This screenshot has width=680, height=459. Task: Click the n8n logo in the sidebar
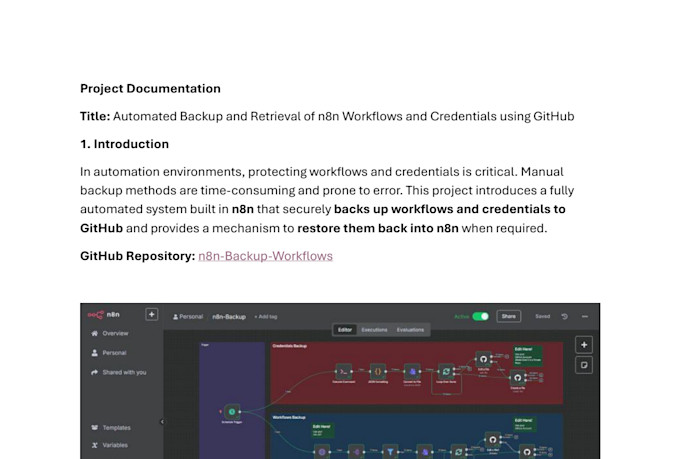coord(104,315)
